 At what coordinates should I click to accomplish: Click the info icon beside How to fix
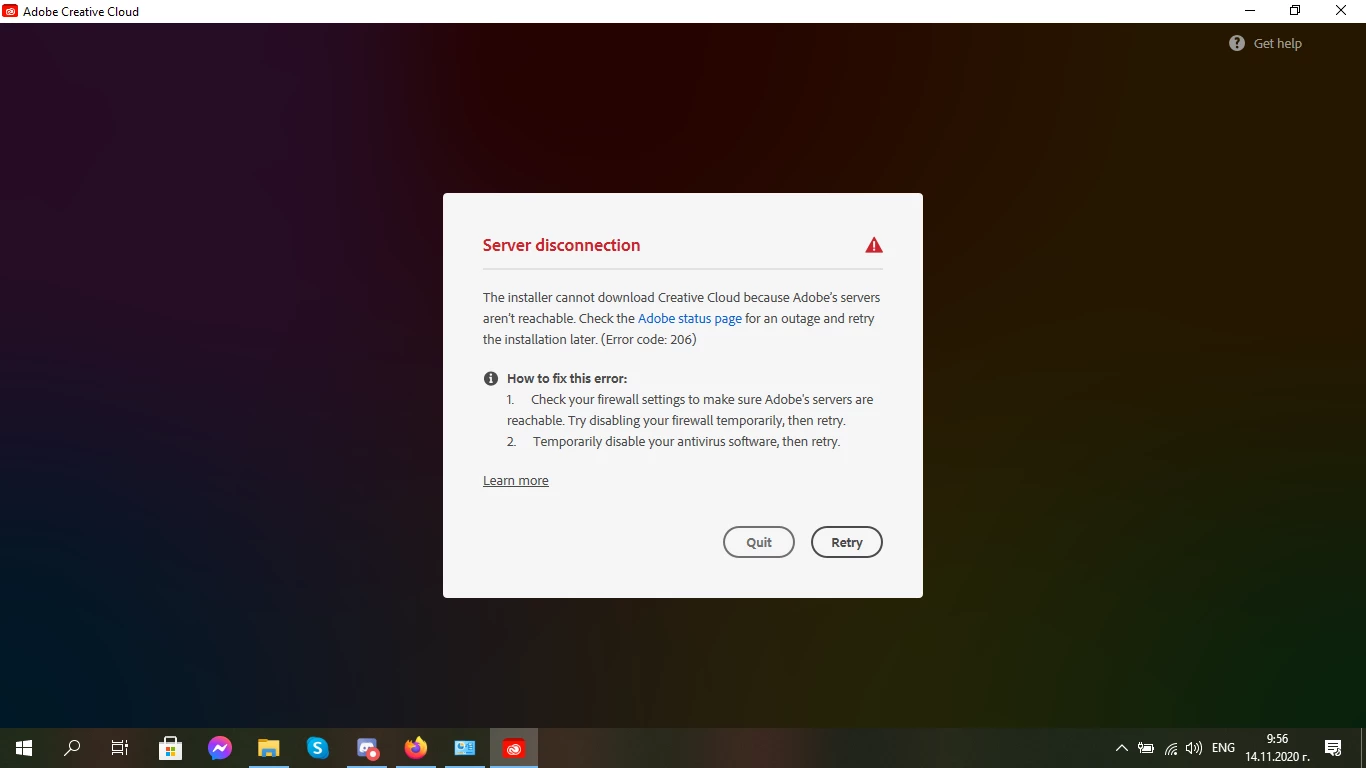(x=491, y=378)
